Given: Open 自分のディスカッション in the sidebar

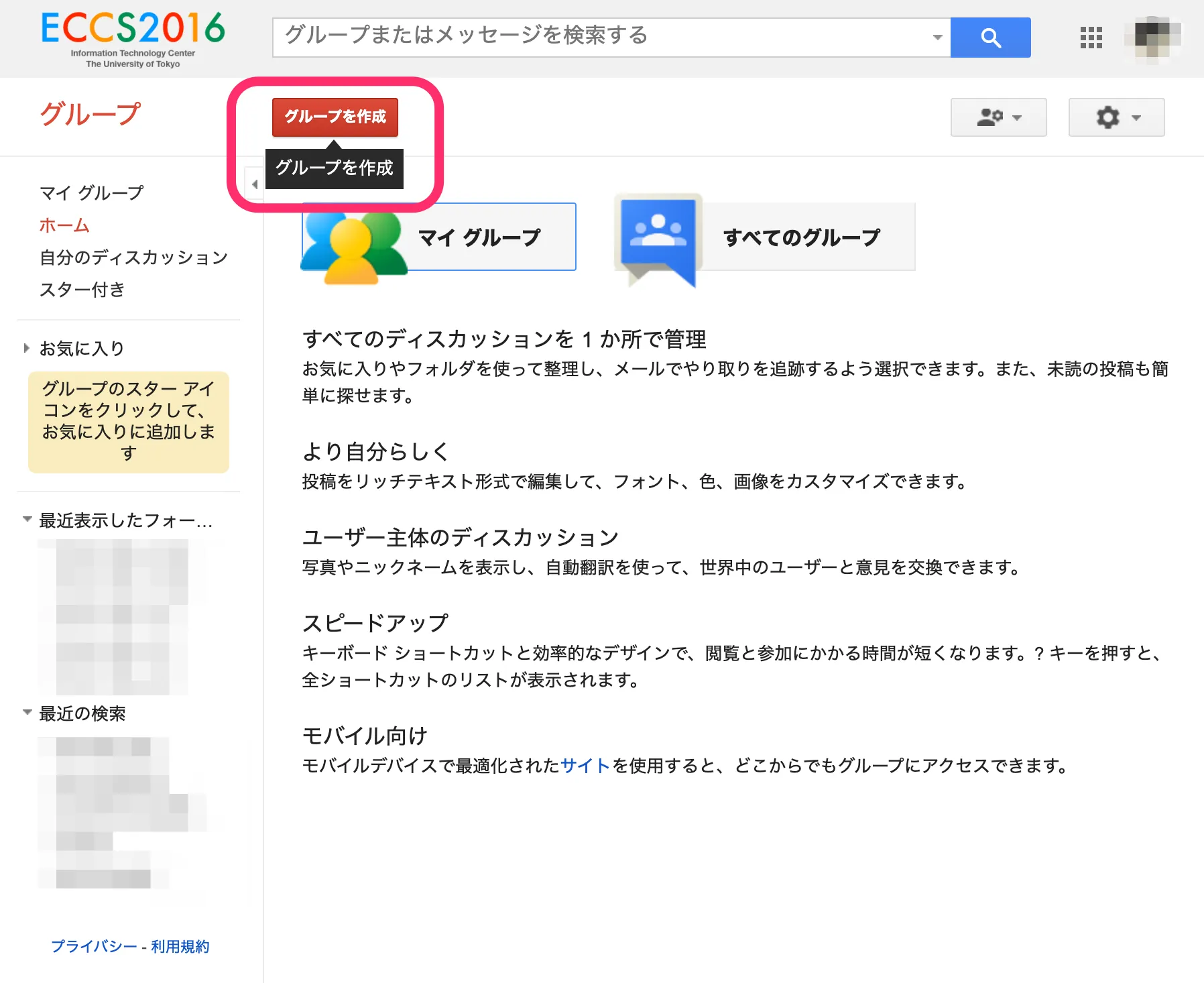Looking at the screenshot, I should point(133,257).
